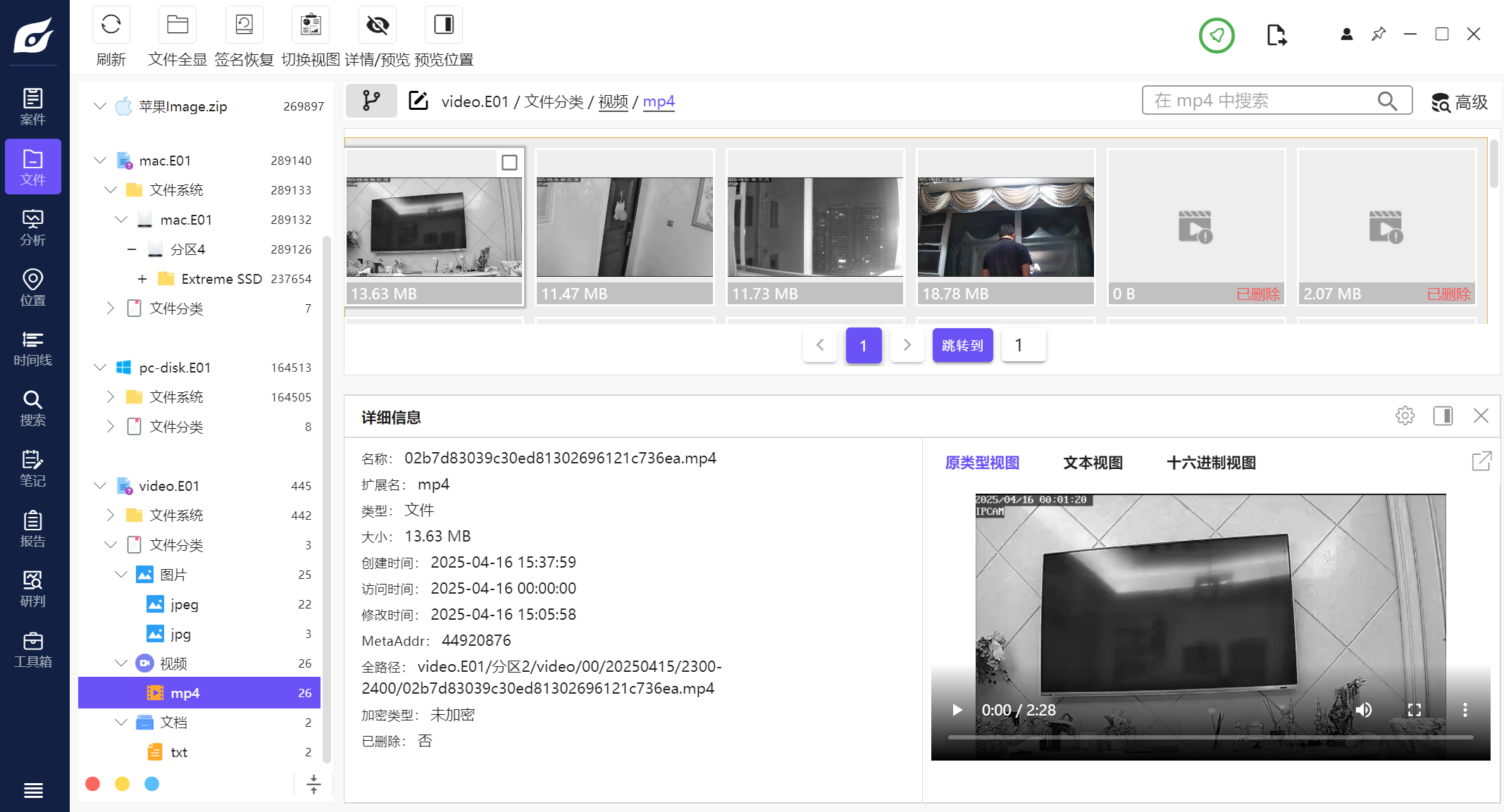This screenshot has width=1504, height=812.
Task: Click the export file icon in title bar
Action: click(x=1276, y=35)
